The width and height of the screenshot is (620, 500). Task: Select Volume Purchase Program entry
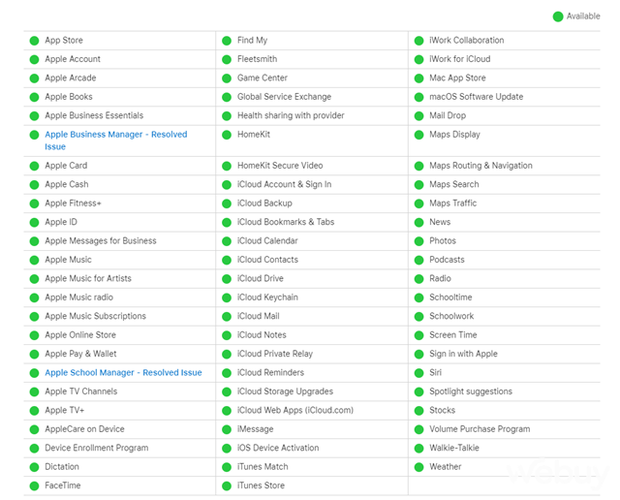480,429
